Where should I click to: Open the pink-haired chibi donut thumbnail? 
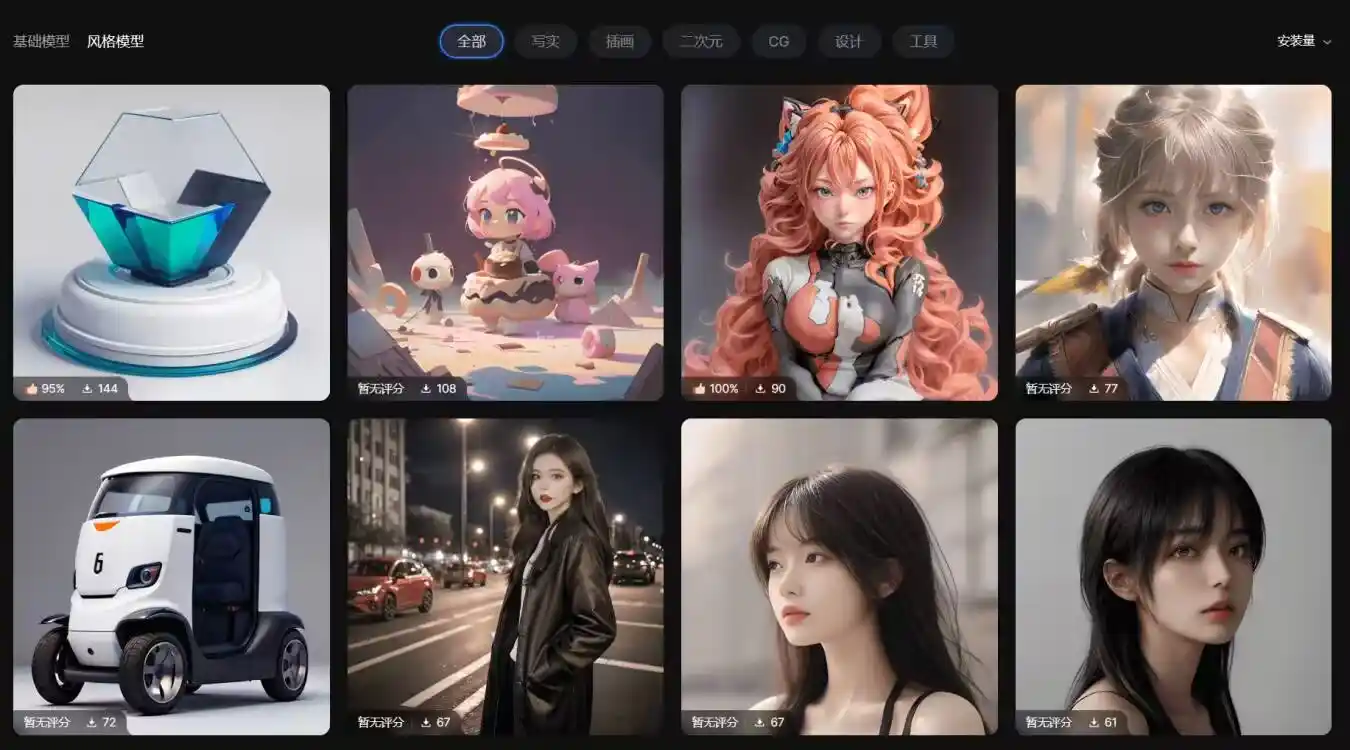pos(505,242)
